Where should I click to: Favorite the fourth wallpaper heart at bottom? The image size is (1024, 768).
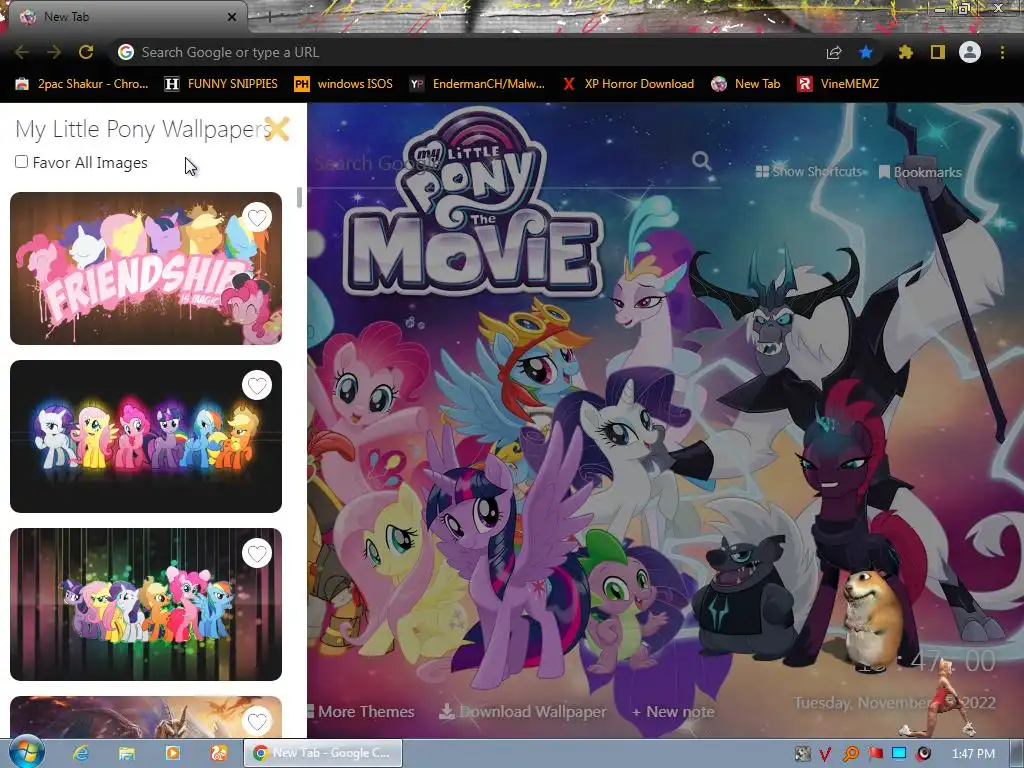point(257,721)
